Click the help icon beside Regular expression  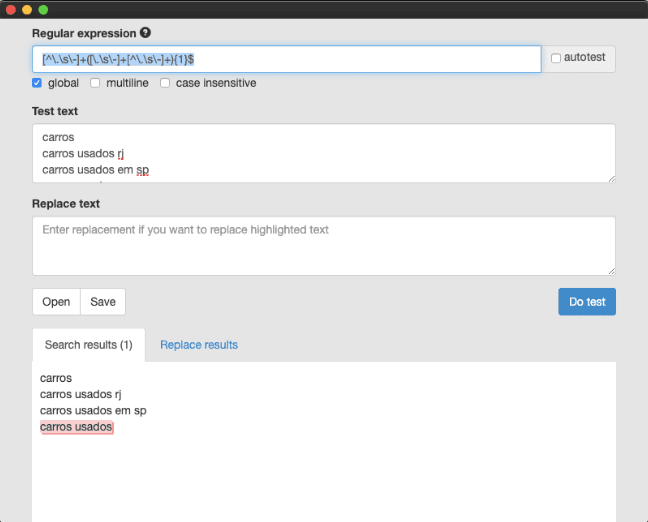pos(145,33)
